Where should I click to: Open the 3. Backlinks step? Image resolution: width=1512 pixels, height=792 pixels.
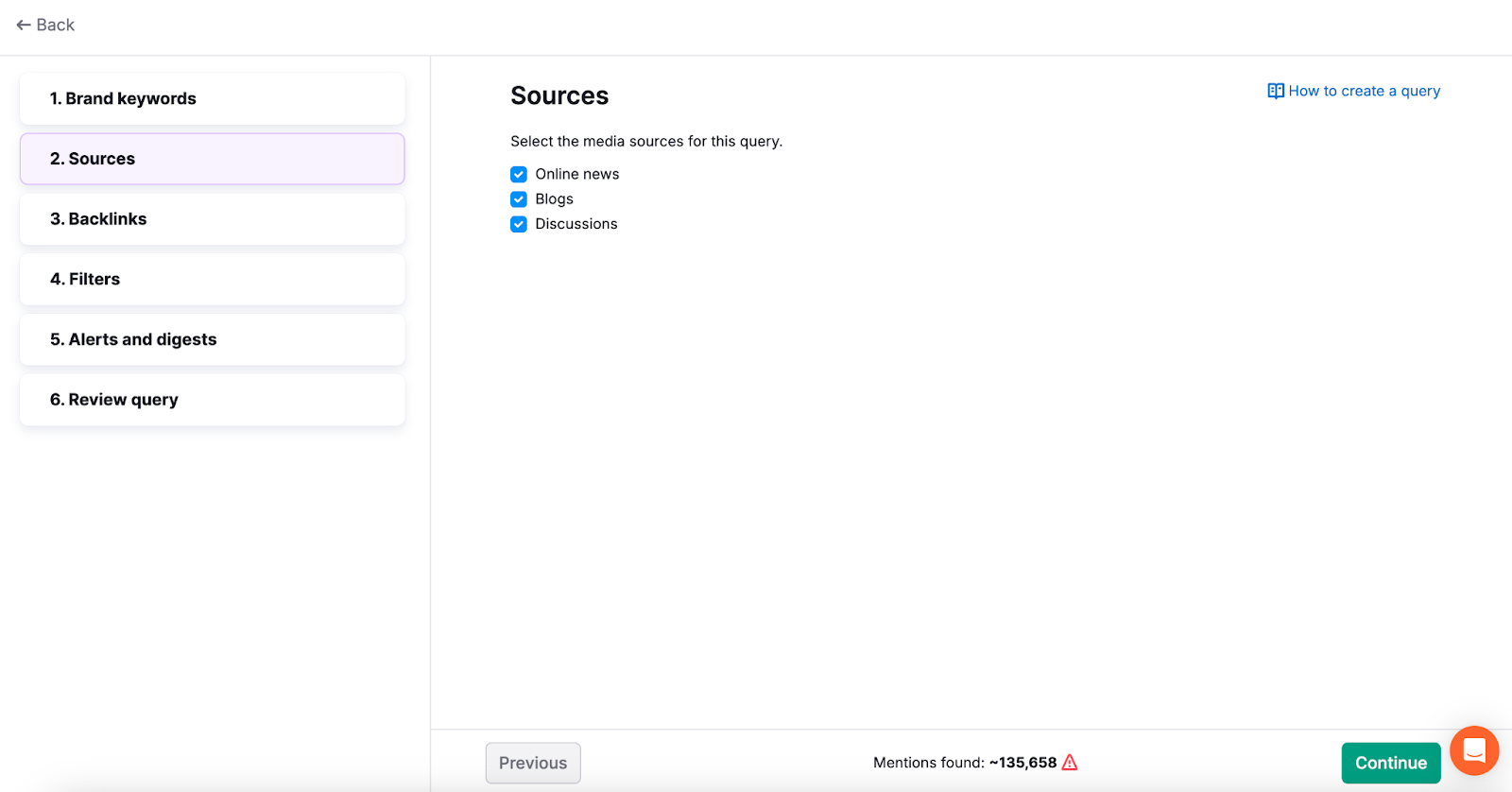tap(212, 219)
